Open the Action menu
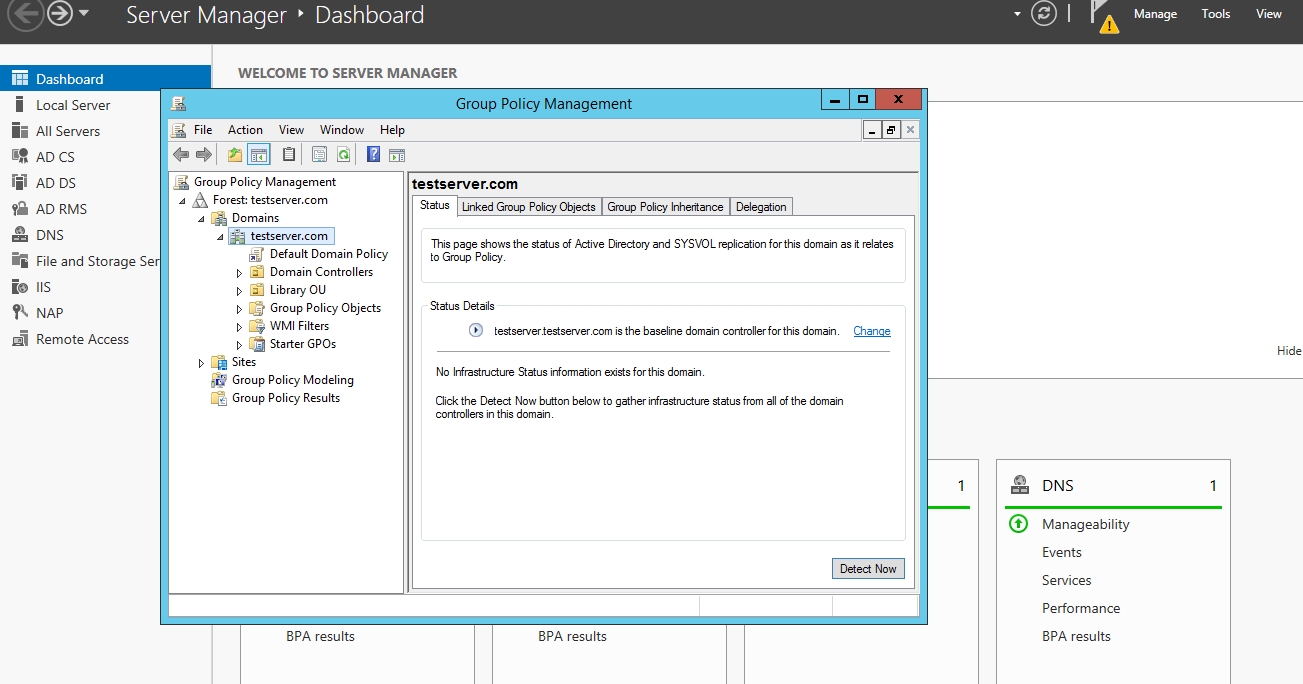This screenshot has width=1303, height=684. (245, 130)
